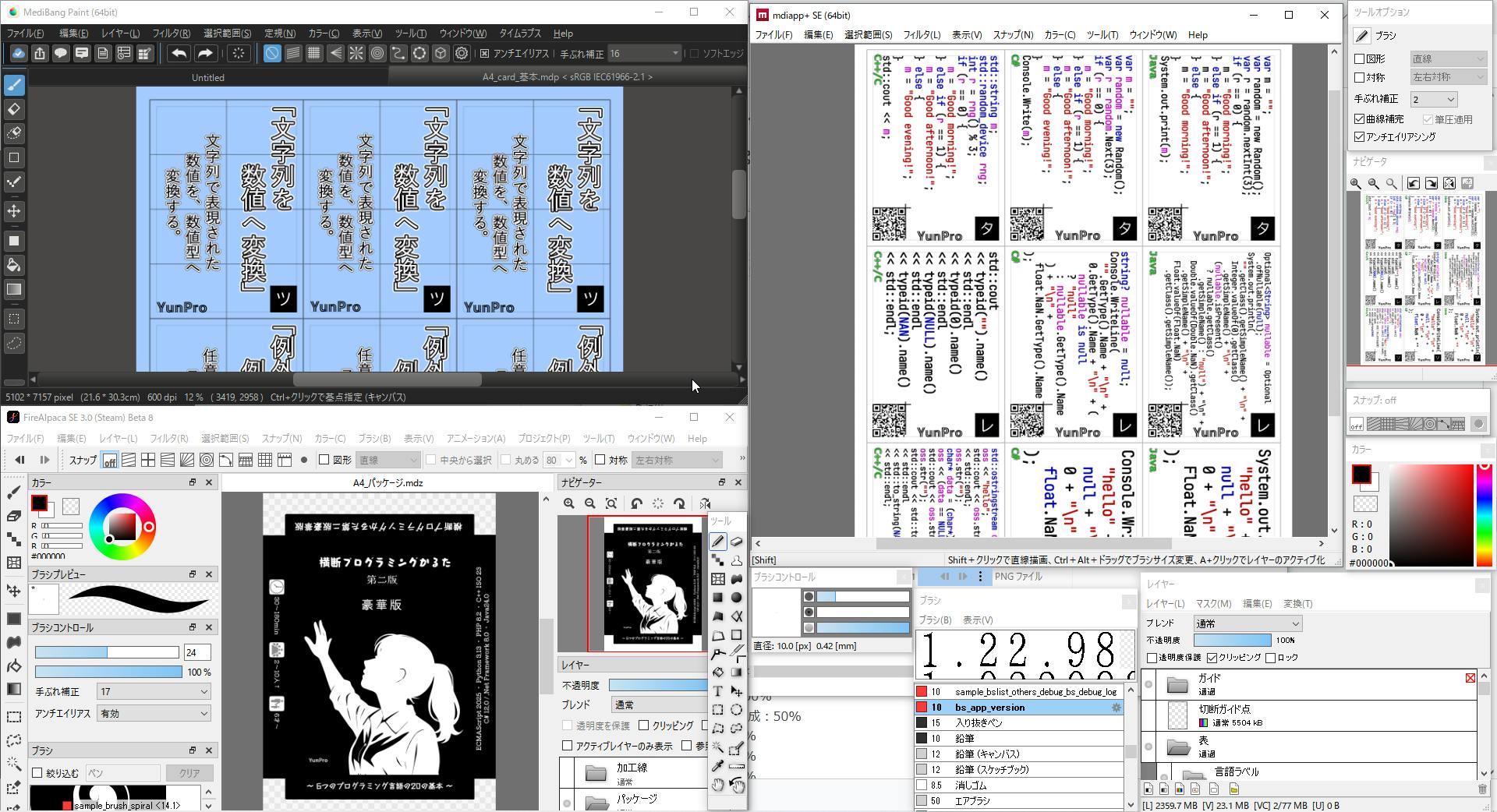1497x812 pixels.
Task: Pick the Eyedropper tool in floating palette
Action: pos(717,766)
